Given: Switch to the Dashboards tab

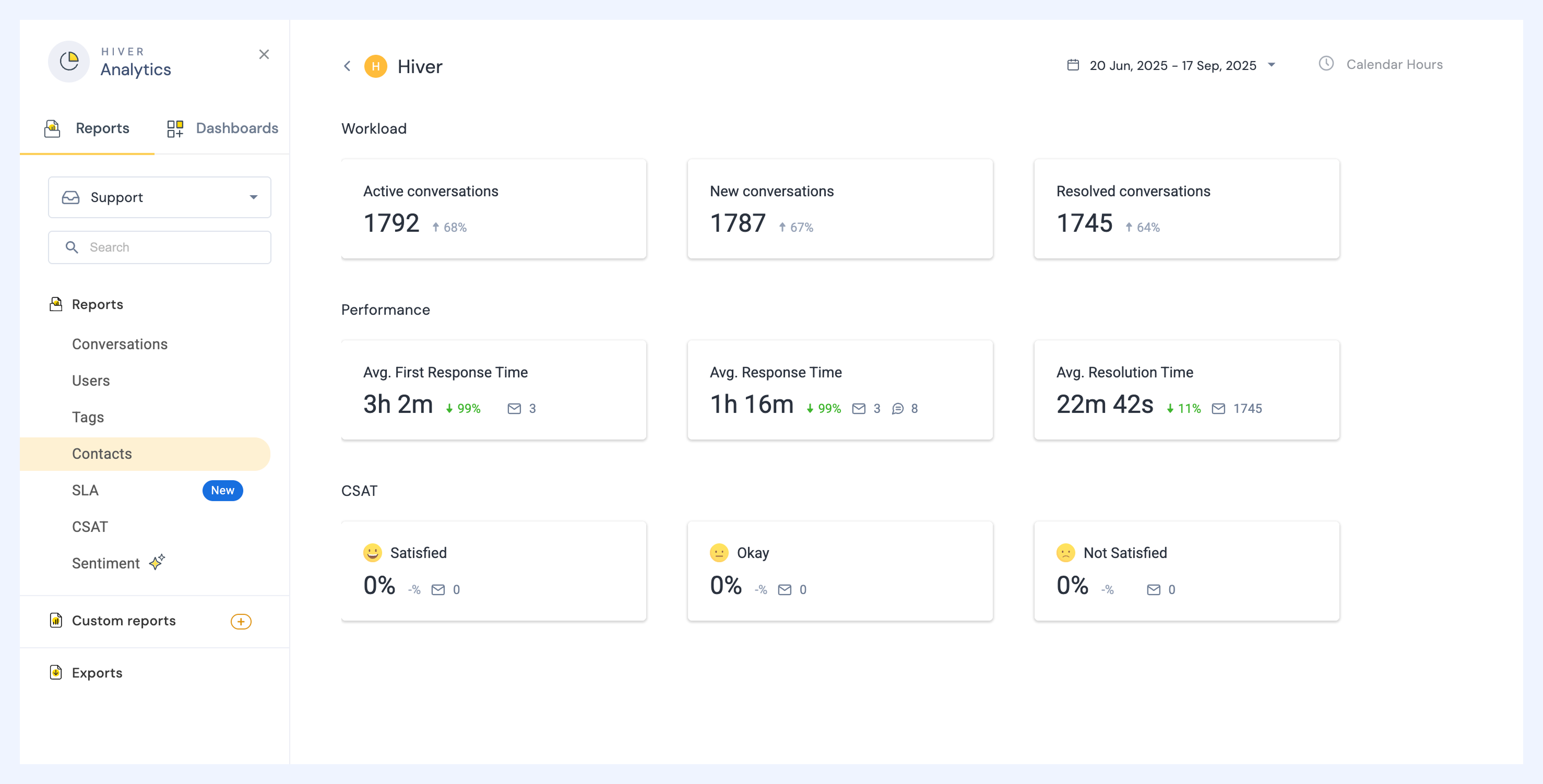Looking at the screenshot, I should (x=222, y=128).
